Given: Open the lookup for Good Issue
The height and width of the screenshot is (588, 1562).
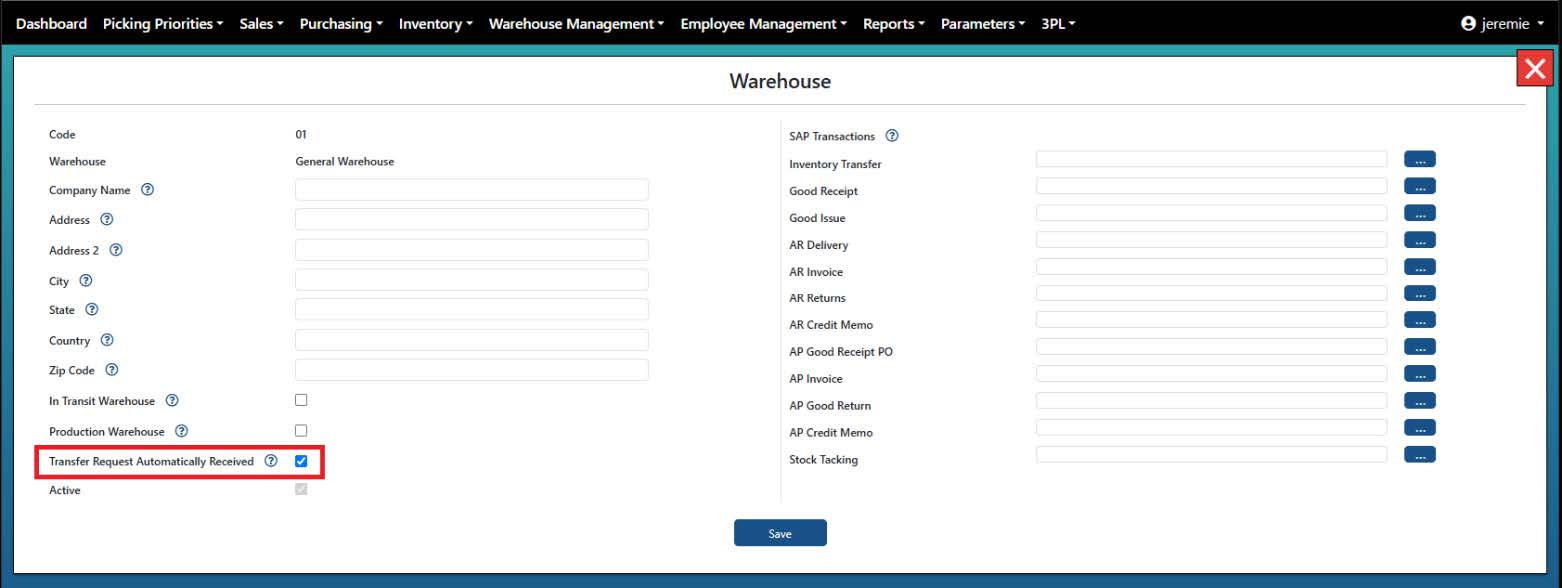Looking at the screenshot, I should coord(1420,213).
